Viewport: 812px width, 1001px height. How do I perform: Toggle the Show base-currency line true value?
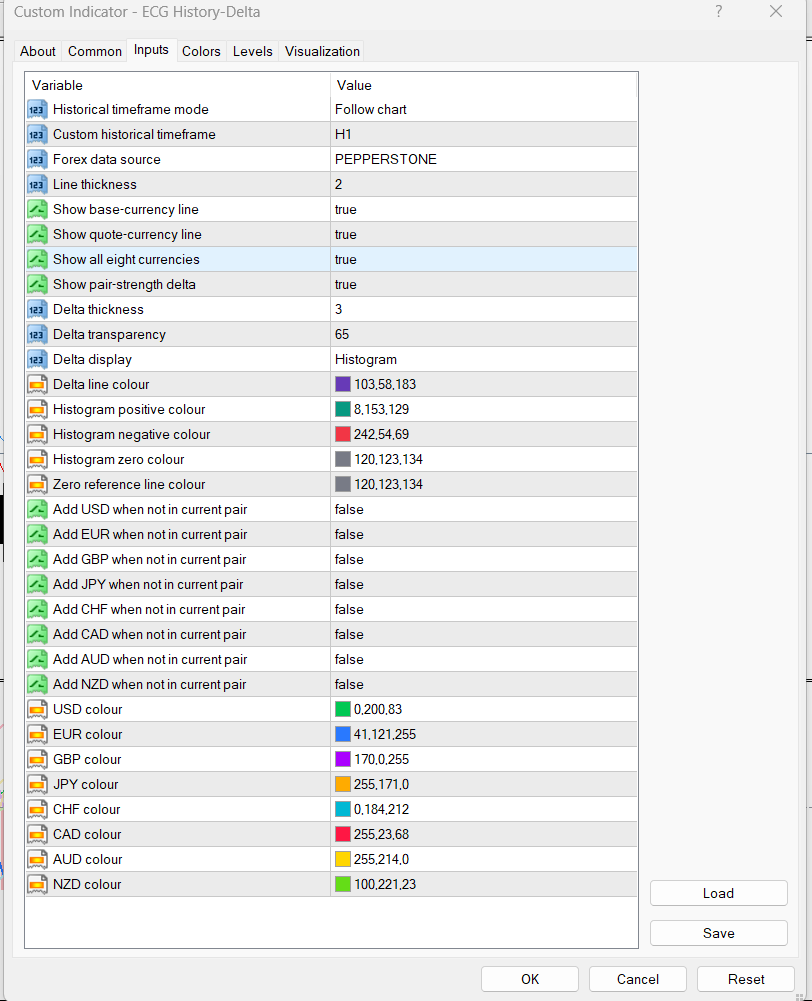point(484,209)
